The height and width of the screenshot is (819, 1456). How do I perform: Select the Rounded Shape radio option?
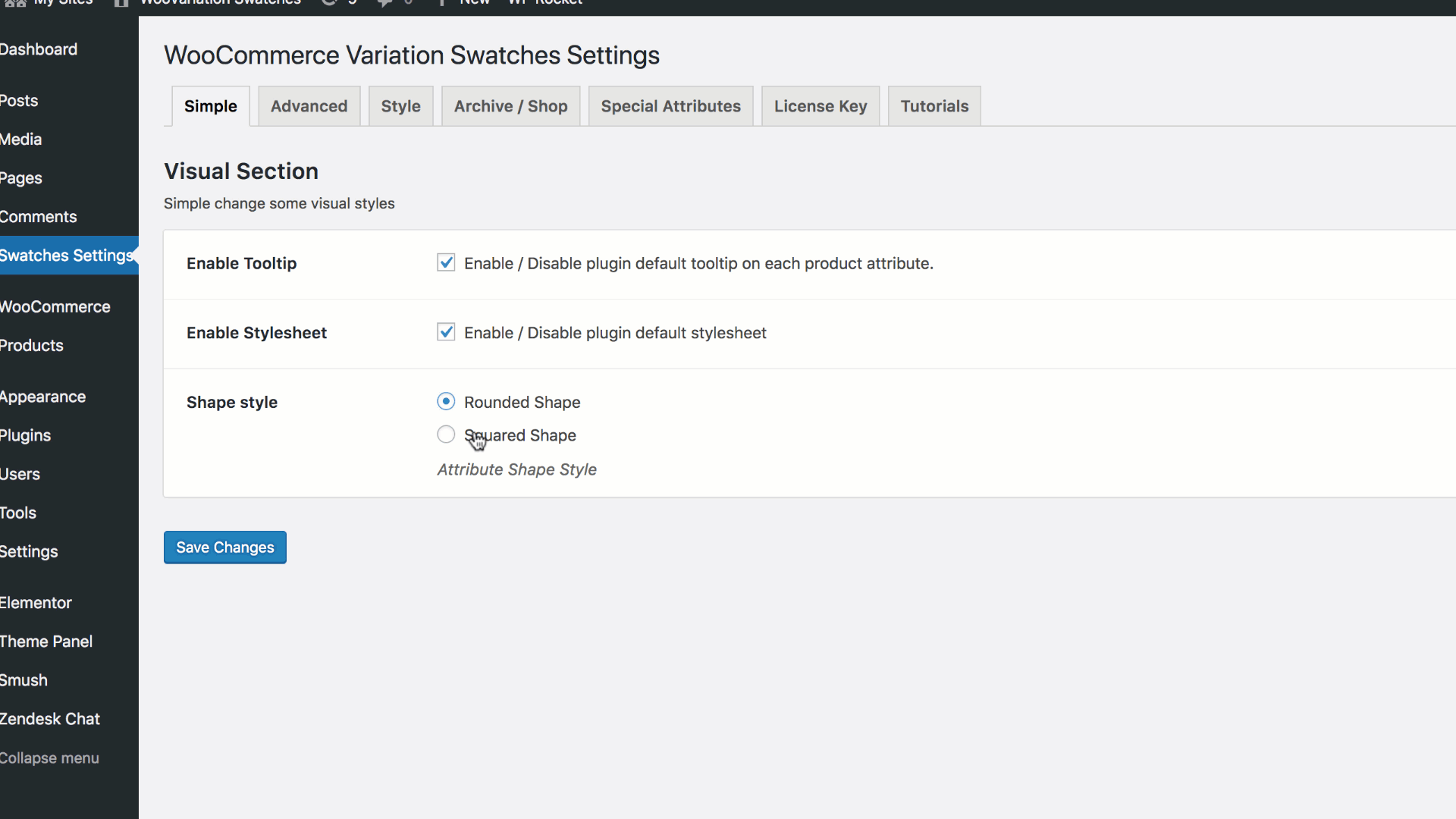click(446, 401)
